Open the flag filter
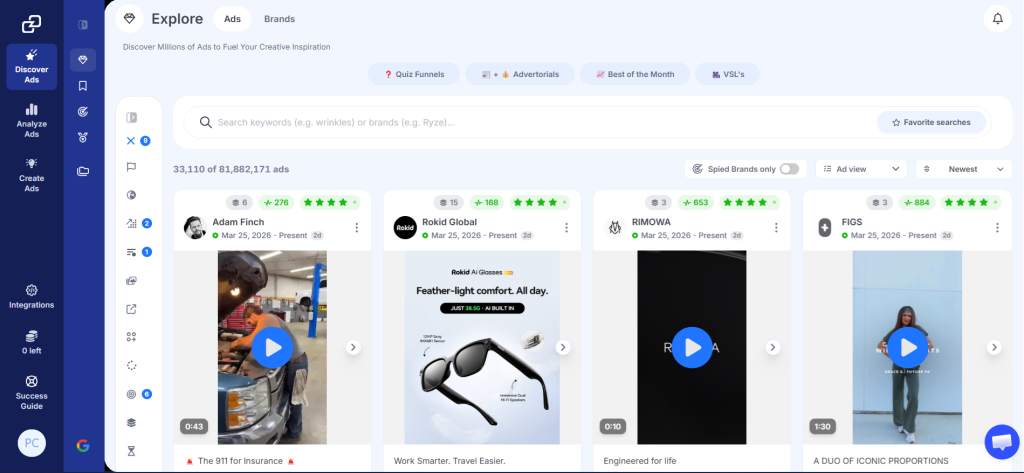Image resolution: width=1024 pixels, height=473 pixels. point(131,167)
